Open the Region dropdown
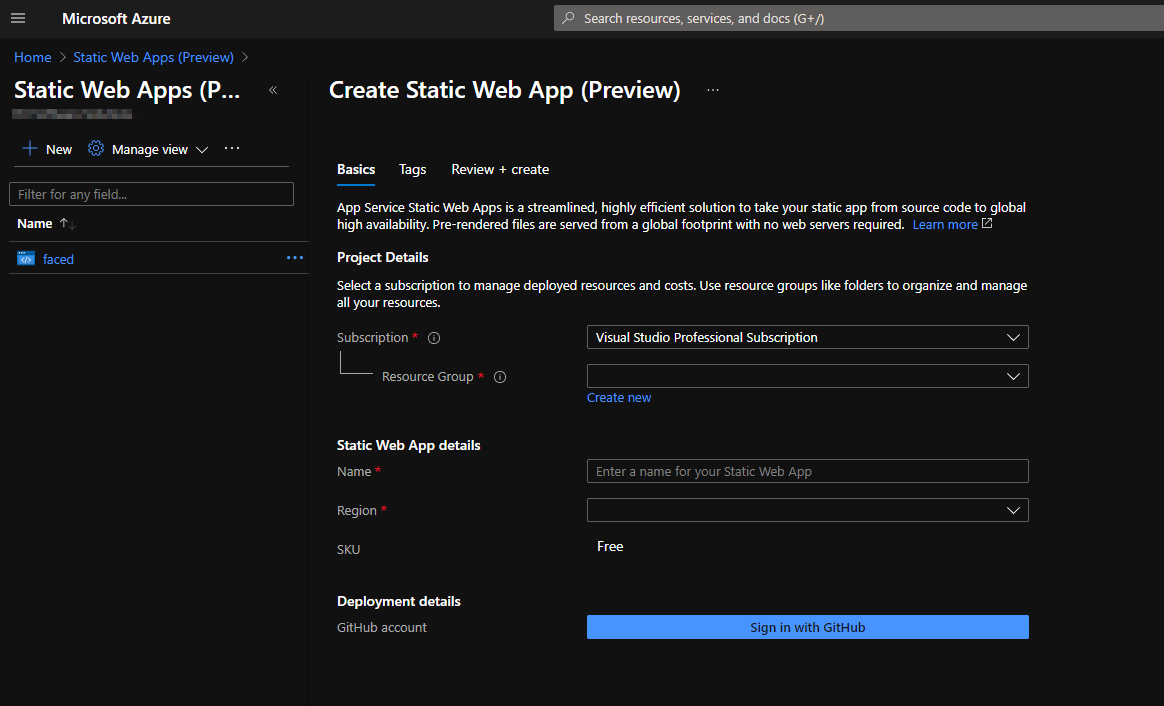 (x=808, y=510)
